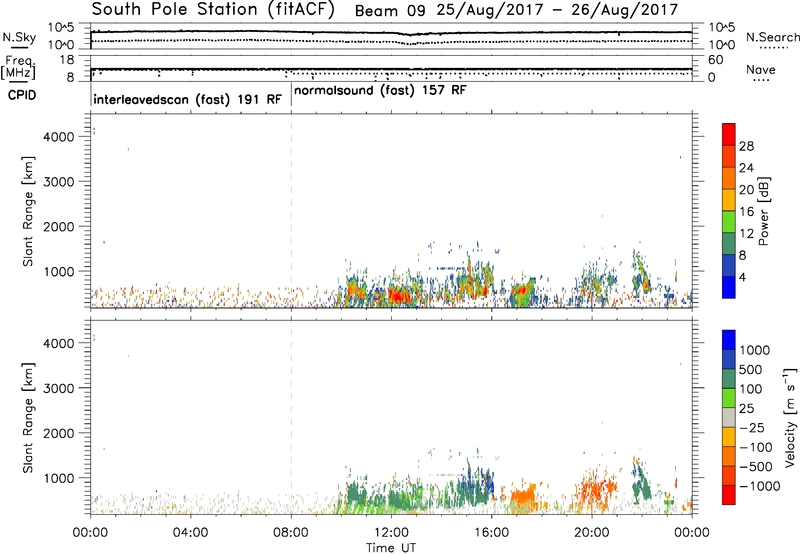Image resolution: width=800 pixels, height=554 pixels.
Task: Click the -1000 tick label on Velocity colorbar
Action: click(x=760, y=486)
